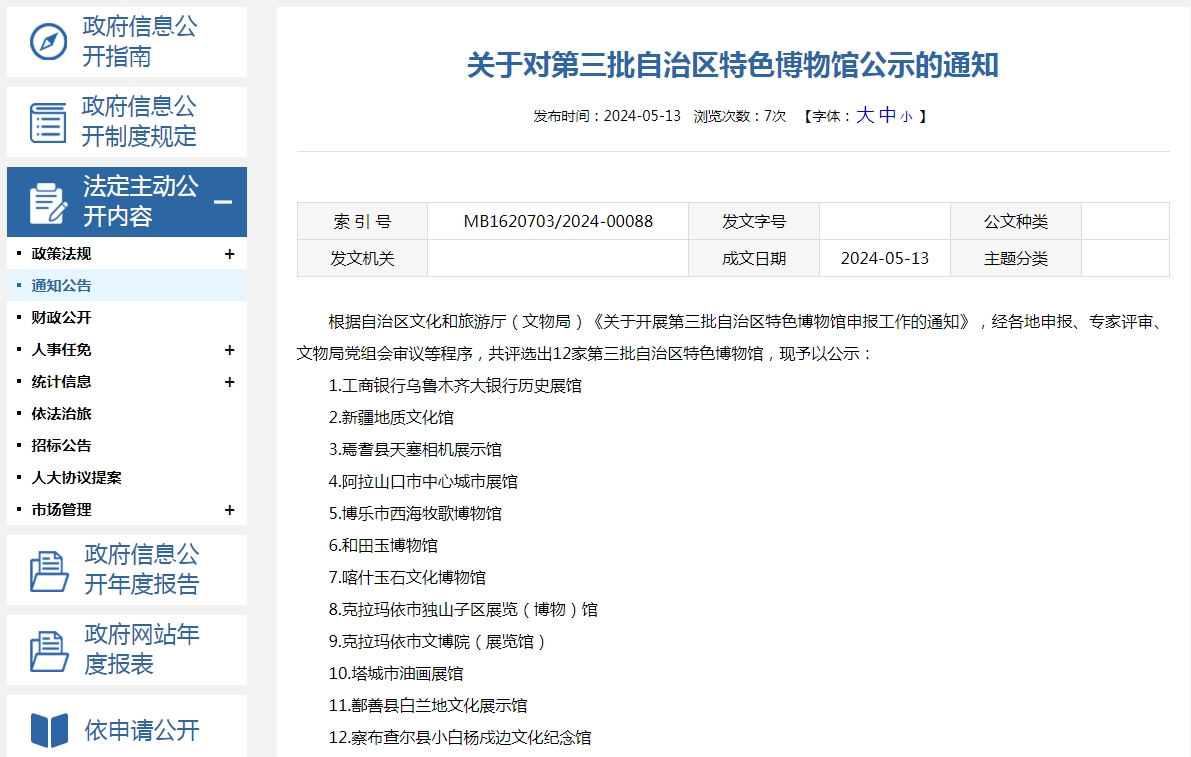Click index number MB1620703/2024-00088
This screenshot has height=757, width=1191.
pos(558,221)
